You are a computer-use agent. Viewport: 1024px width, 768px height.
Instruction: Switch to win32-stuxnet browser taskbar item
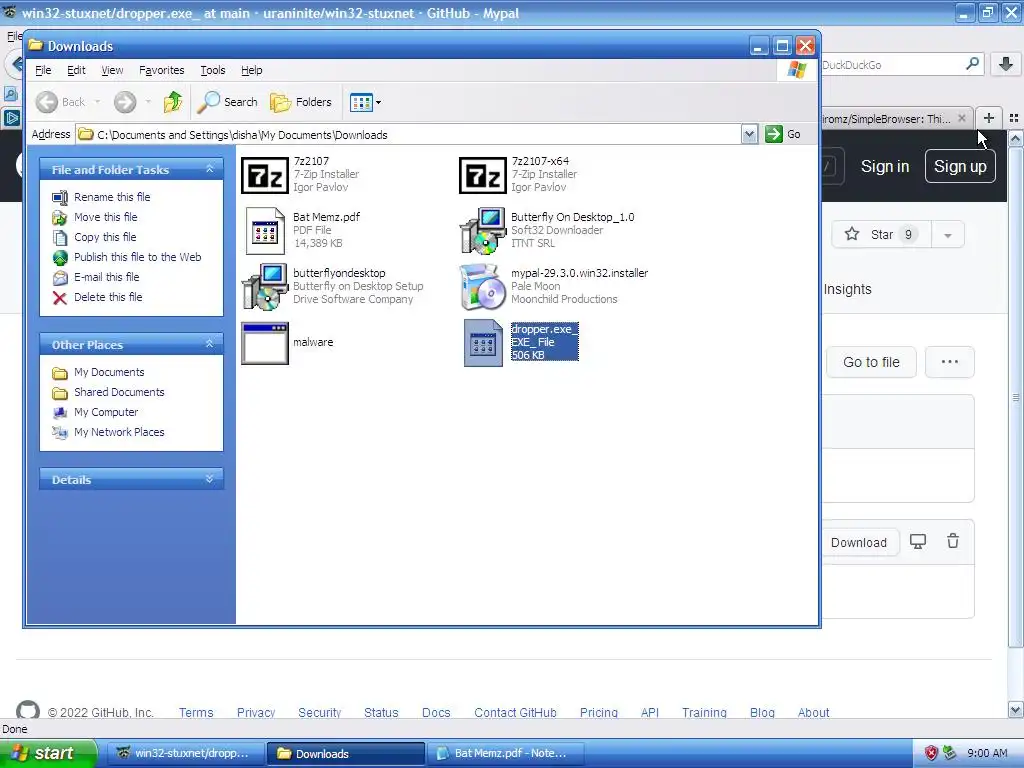click(185, 753)
